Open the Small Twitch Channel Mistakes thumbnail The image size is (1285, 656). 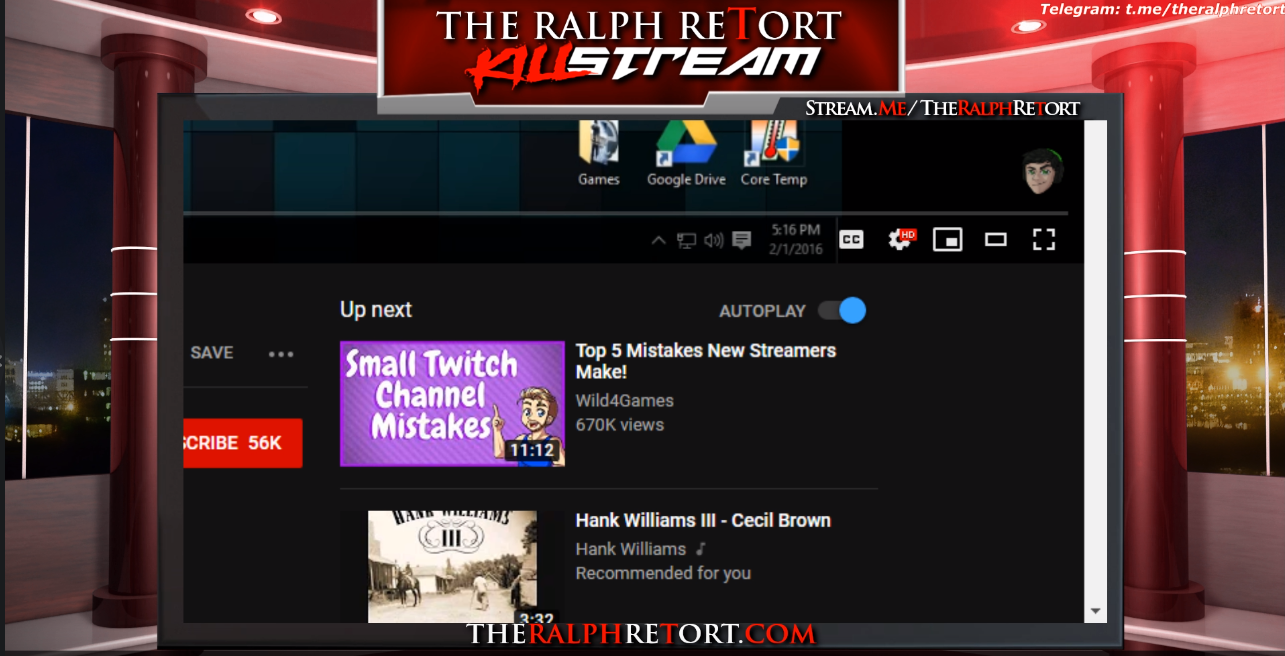coord(452,404)
